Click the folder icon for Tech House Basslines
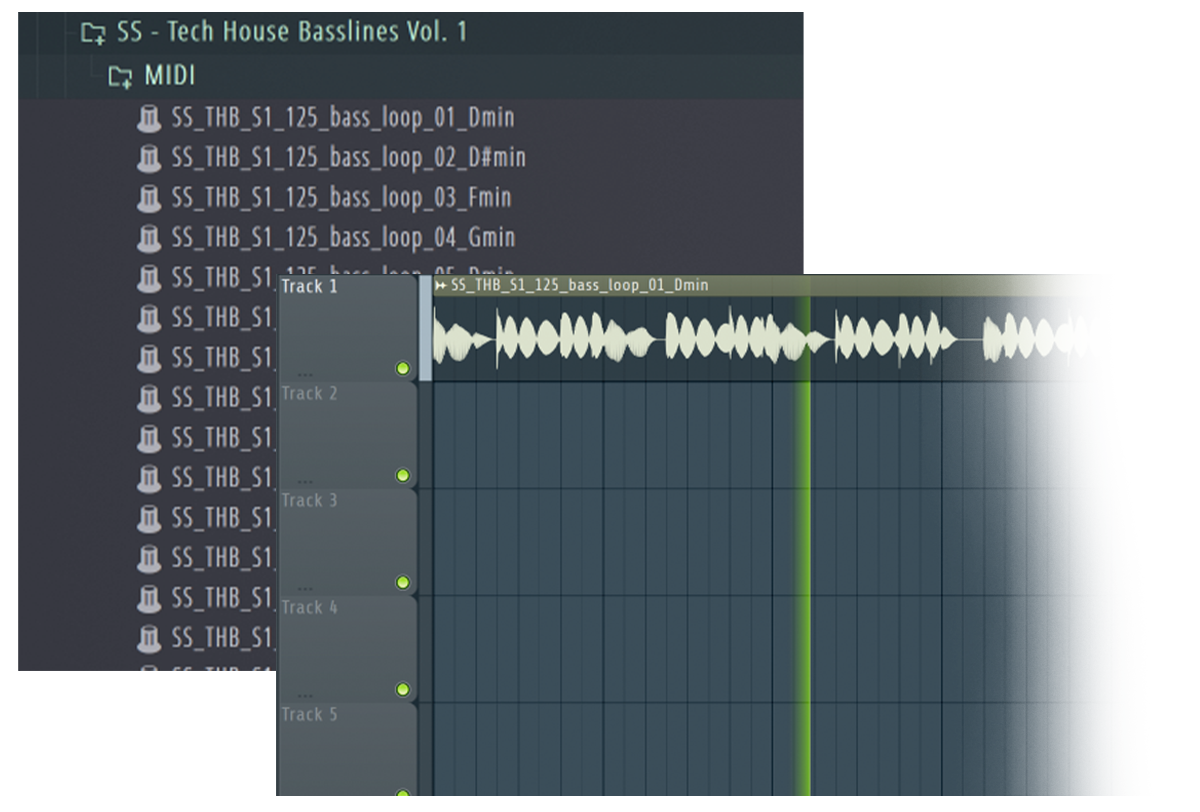 93,33
